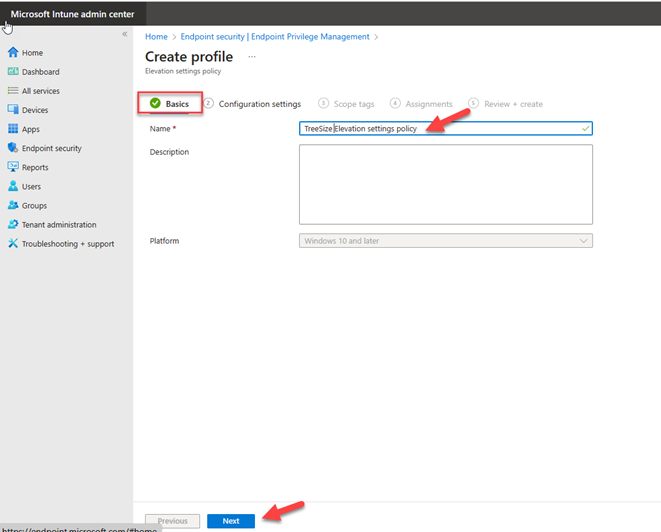Click the Description text area

446,184
